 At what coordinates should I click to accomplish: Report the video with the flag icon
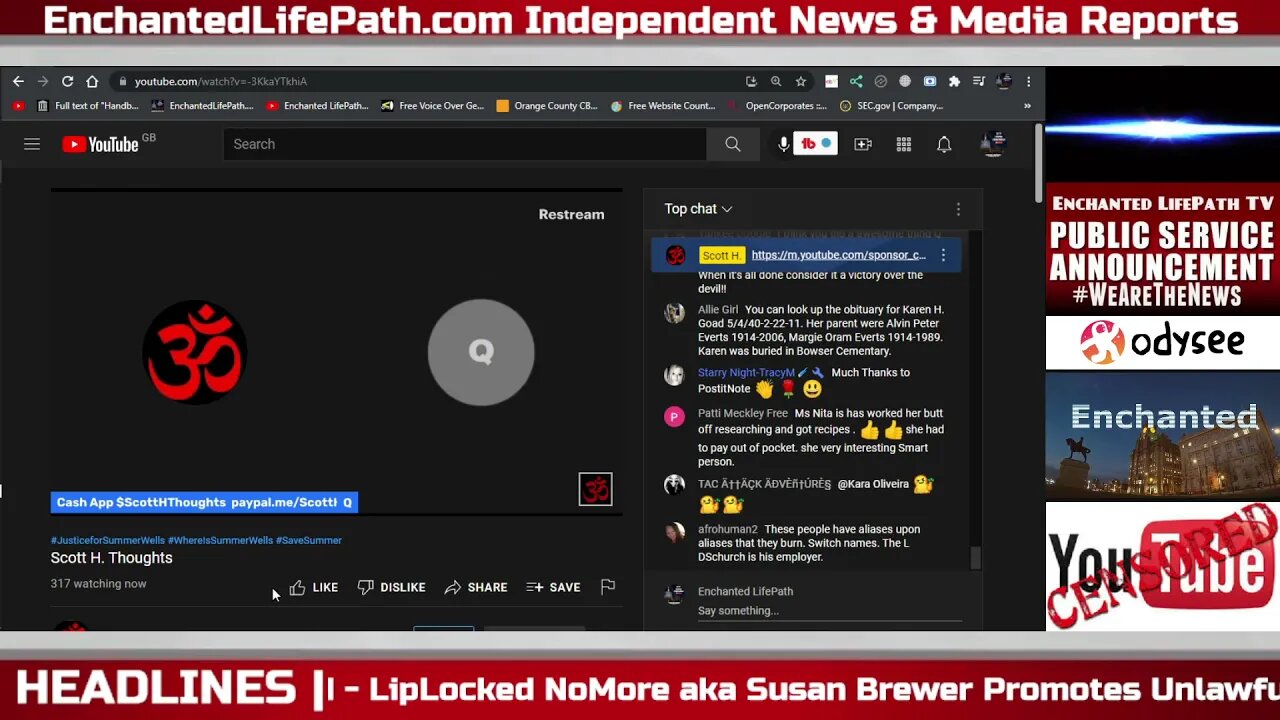click(608, 587)
